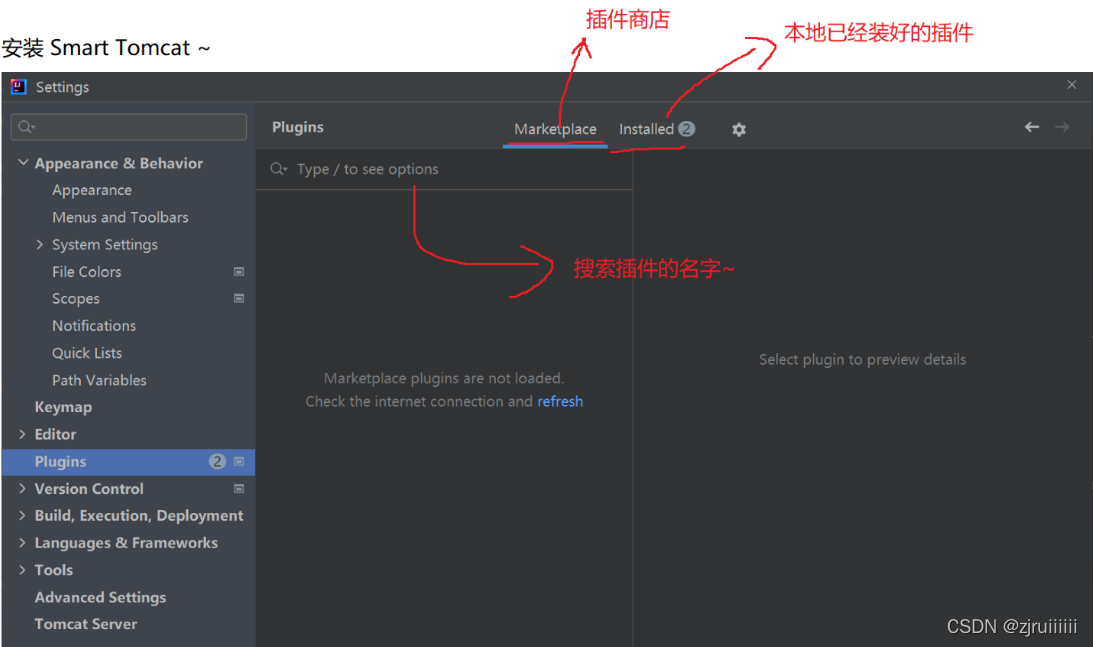Click the plugin search magnifier icon

279,169
